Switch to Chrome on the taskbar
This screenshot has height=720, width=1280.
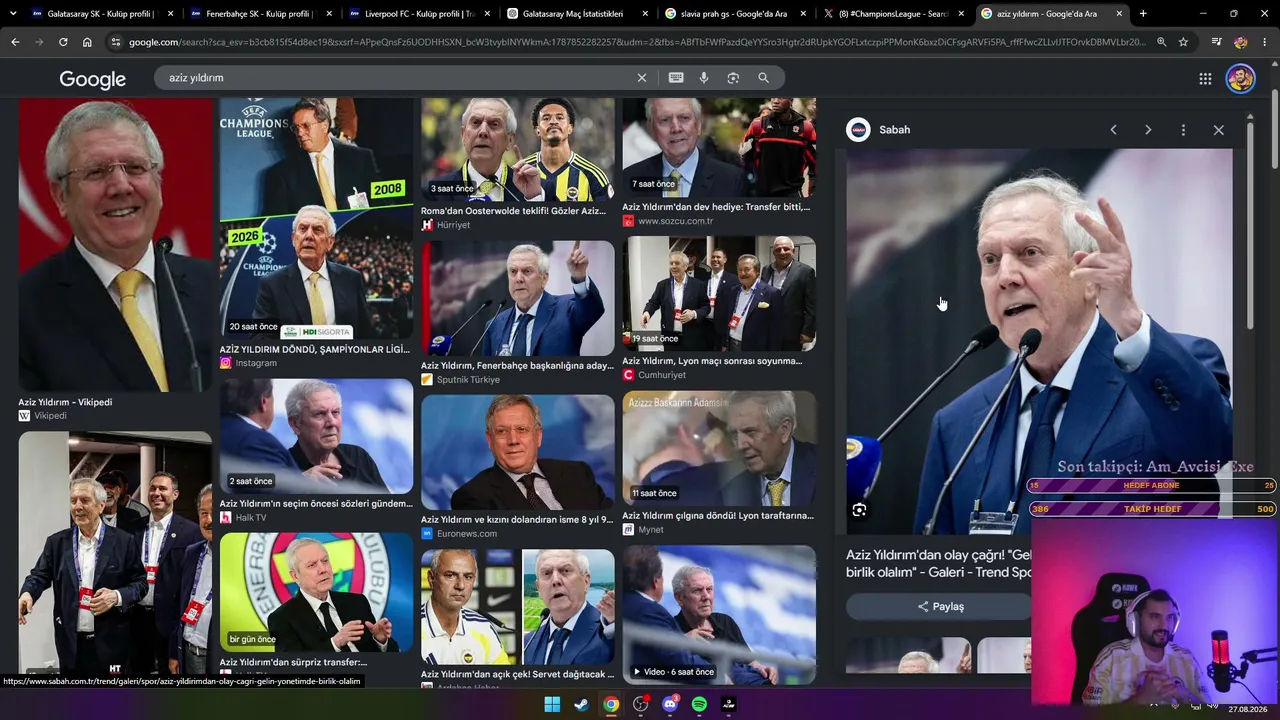(x=611, y=704)
